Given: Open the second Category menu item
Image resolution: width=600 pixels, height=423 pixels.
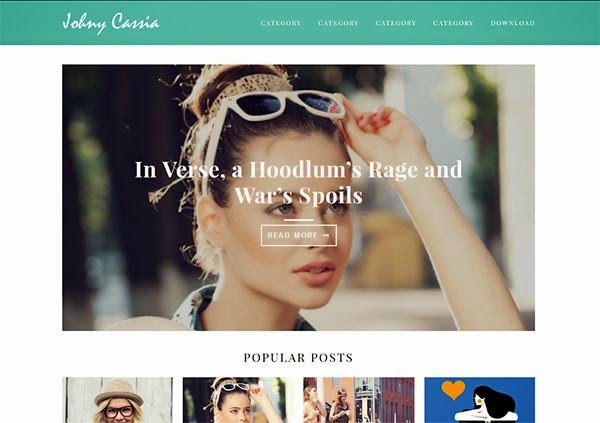Looking at the screenshot, I should click(338, 23).
